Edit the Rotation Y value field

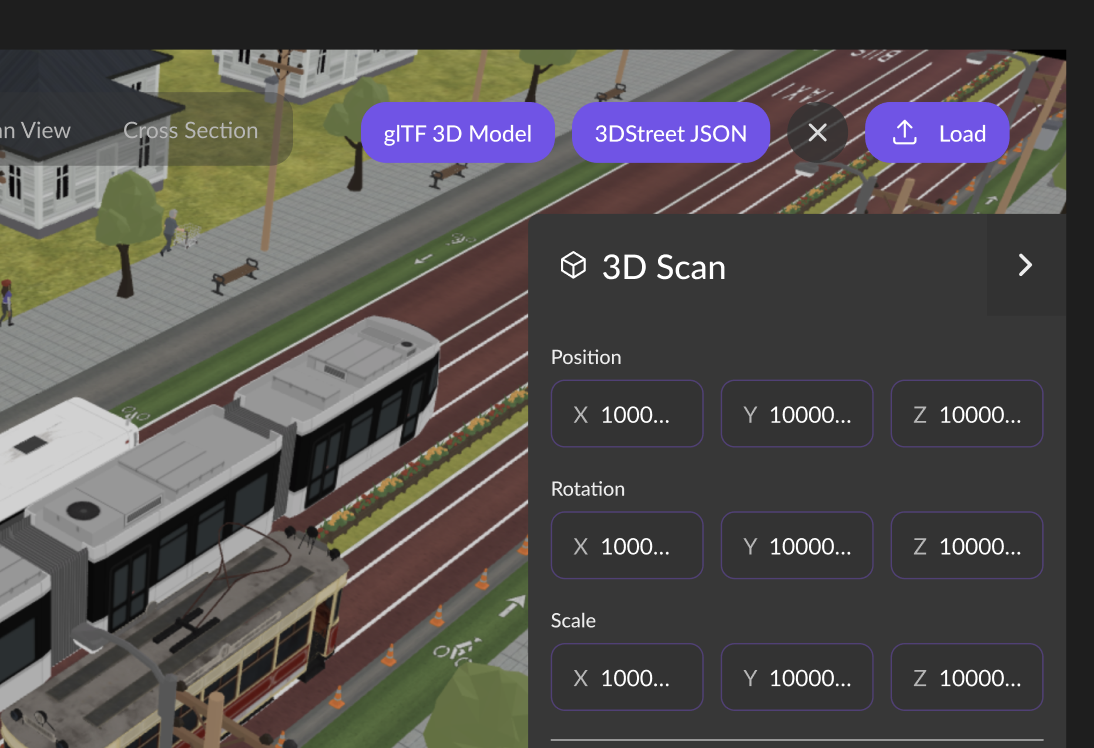click(796, 545)
